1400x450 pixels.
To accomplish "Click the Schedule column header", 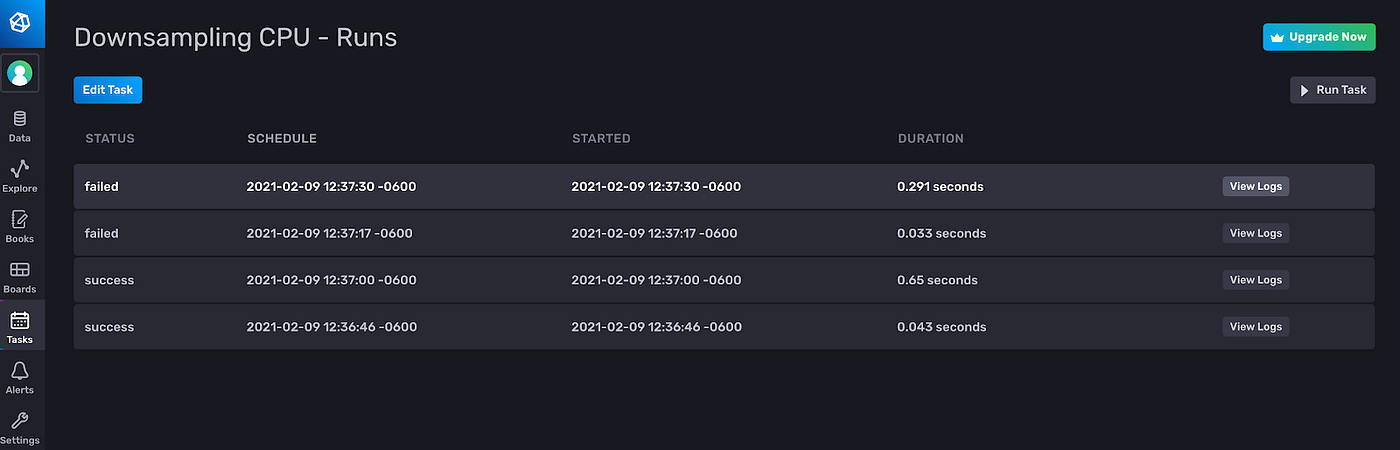I will click(282, 139).
